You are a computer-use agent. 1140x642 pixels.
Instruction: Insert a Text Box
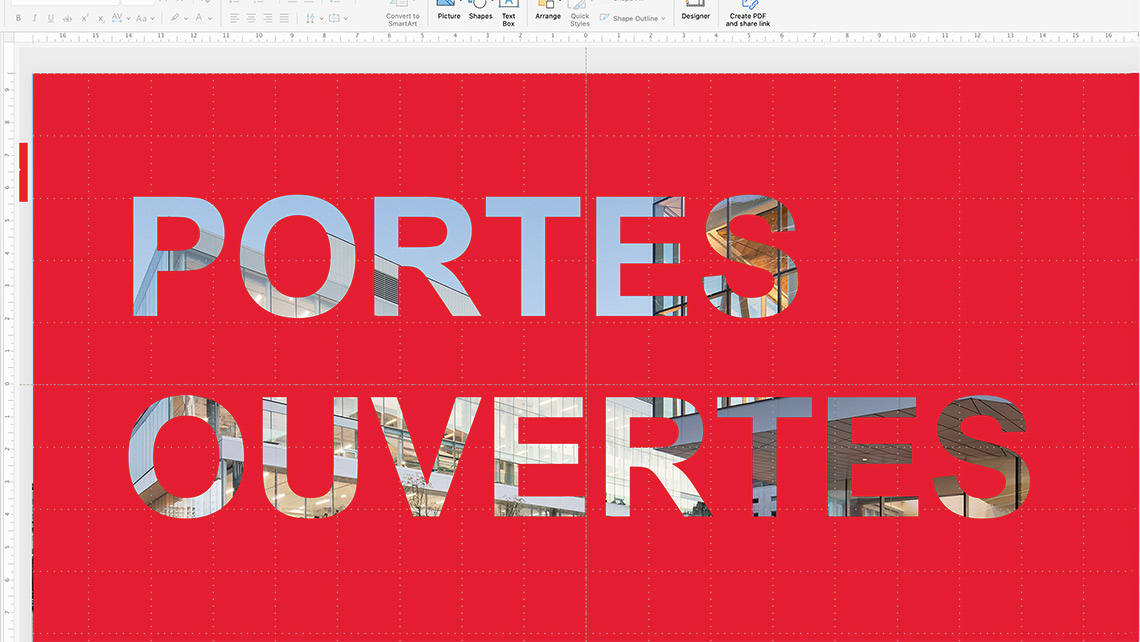(x=508, y=10)
